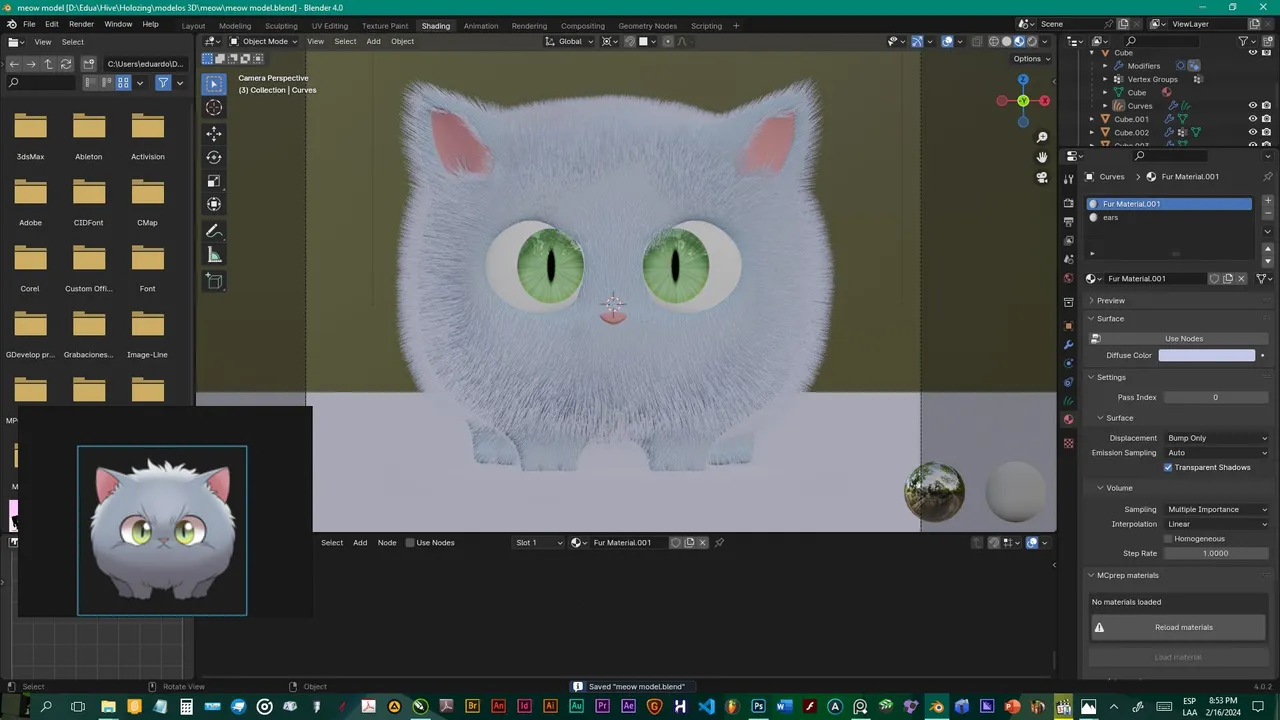Select the ears material slot

tap(1169, 217)
